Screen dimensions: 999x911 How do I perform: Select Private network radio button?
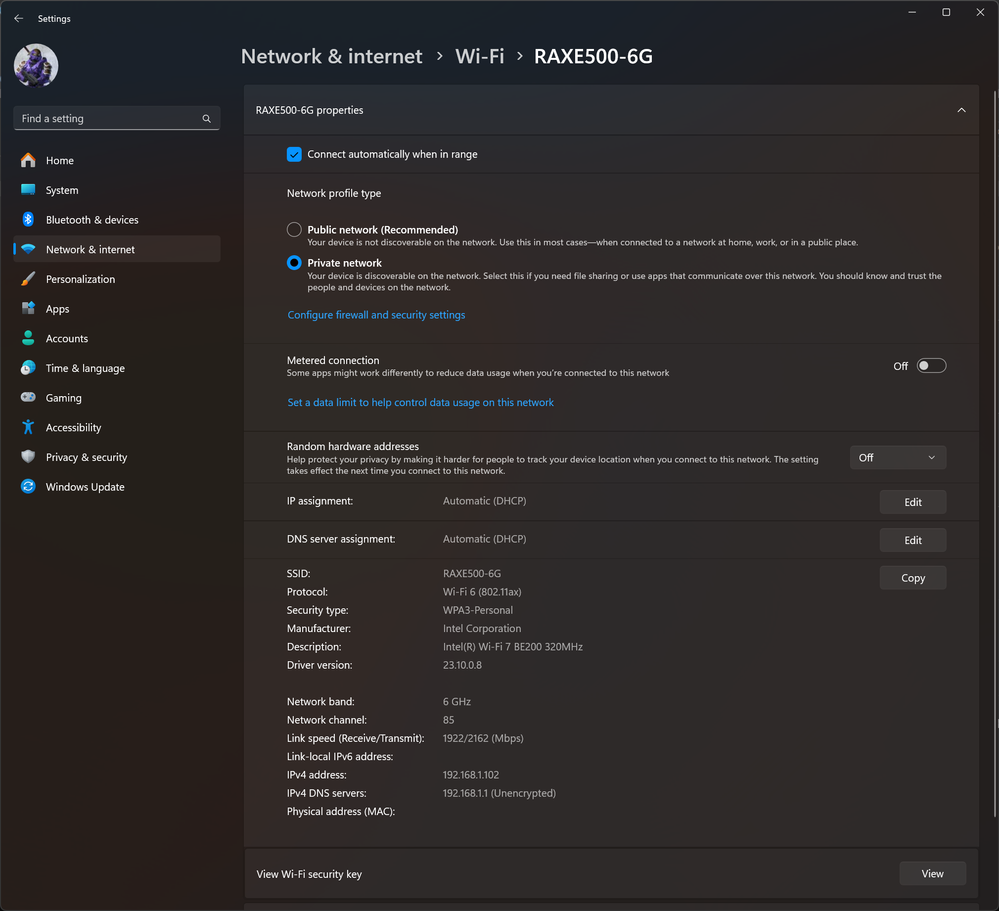click(294, 262)
